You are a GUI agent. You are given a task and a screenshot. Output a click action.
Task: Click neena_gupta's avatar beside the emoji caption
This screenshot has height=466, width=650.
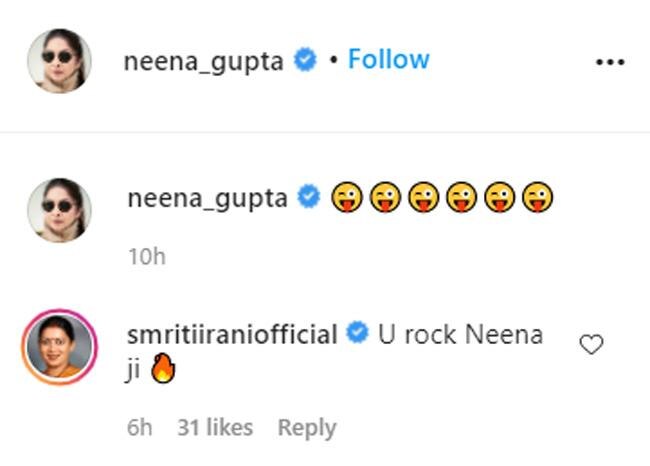pyautogui.click(x=58, y=210)
